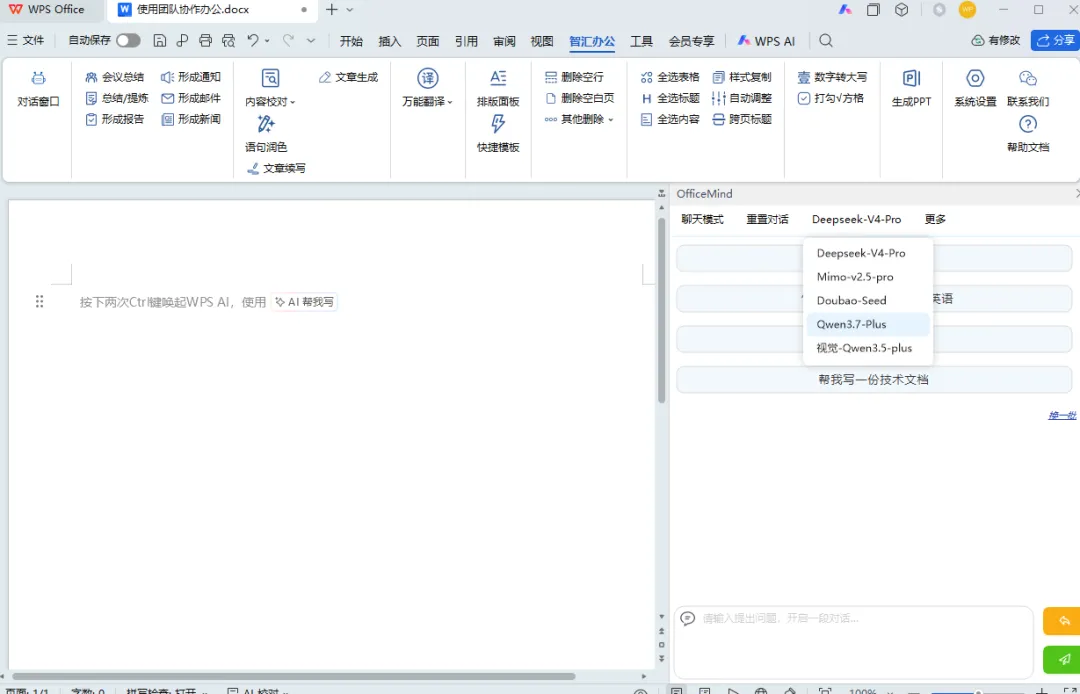Click the document vertical scrollbar
Image resolution: width=1080 pixels, height=694 pixels.
[661, 311]
